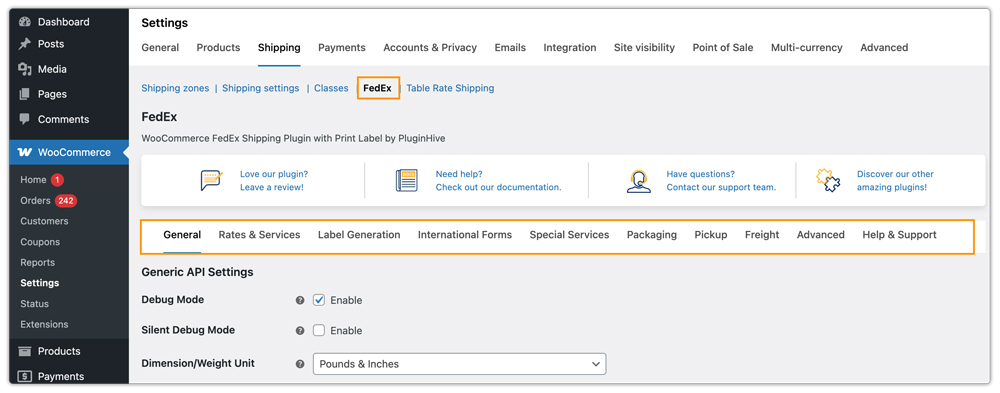Open the Site visibility tab

pos(644,47)
